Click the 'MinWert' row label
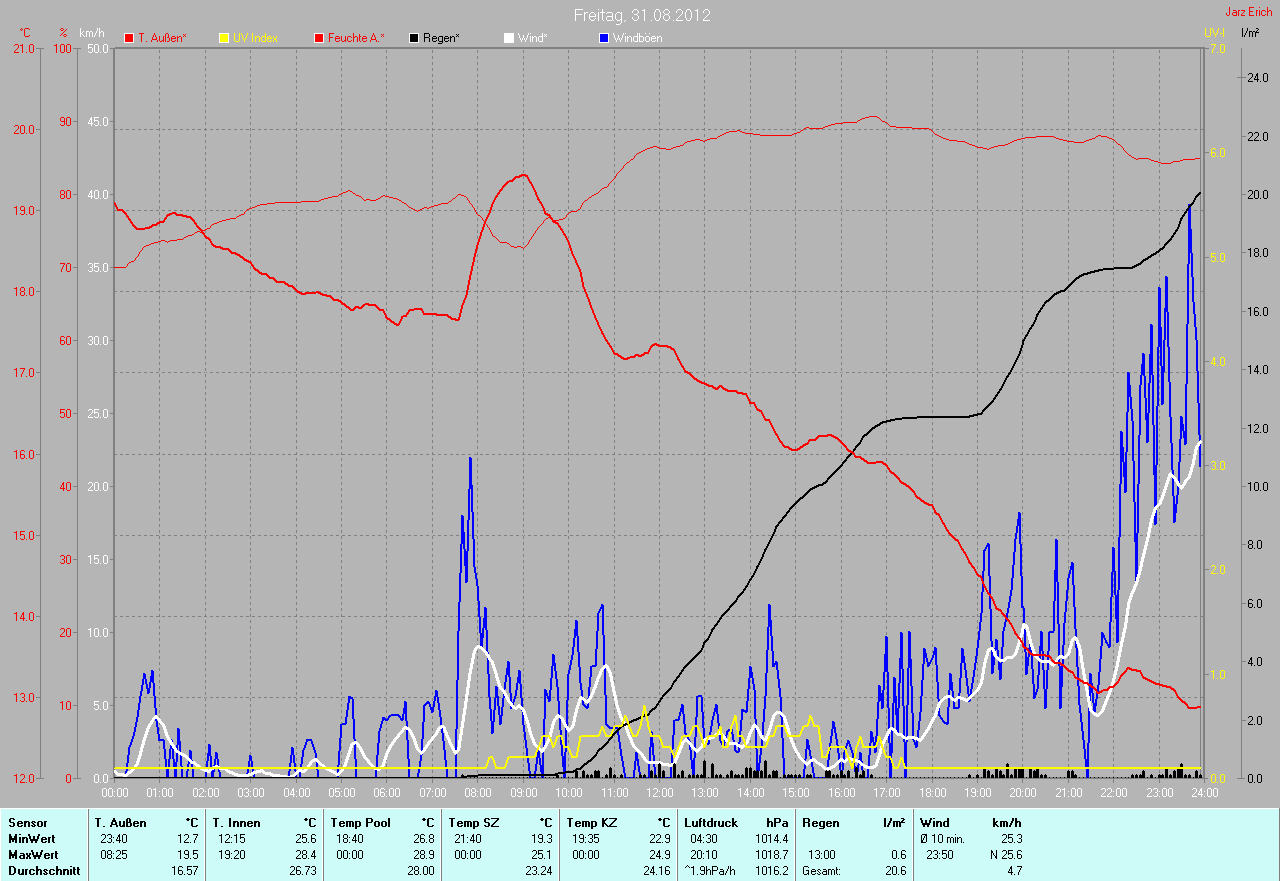Screen dimensions: 1280x881 click(x=30, y=839)
